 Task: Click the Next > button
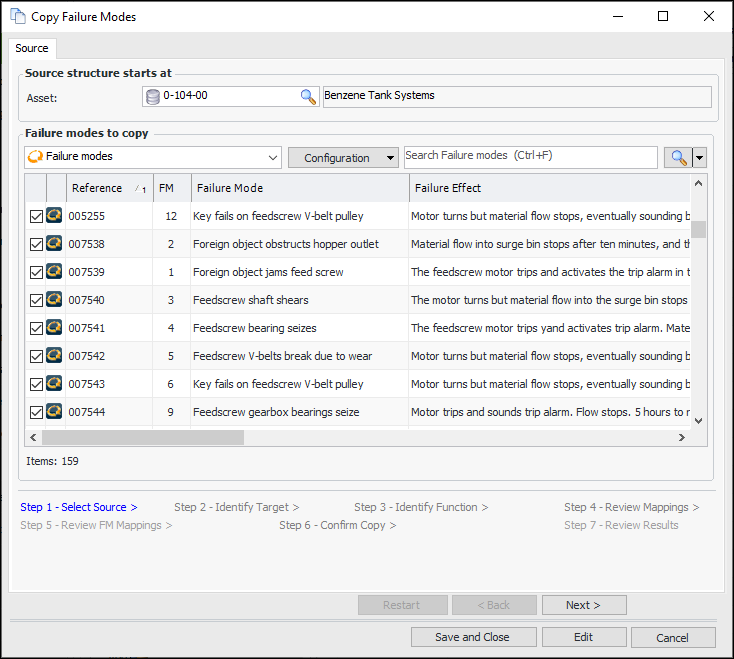tap(584, 605)
